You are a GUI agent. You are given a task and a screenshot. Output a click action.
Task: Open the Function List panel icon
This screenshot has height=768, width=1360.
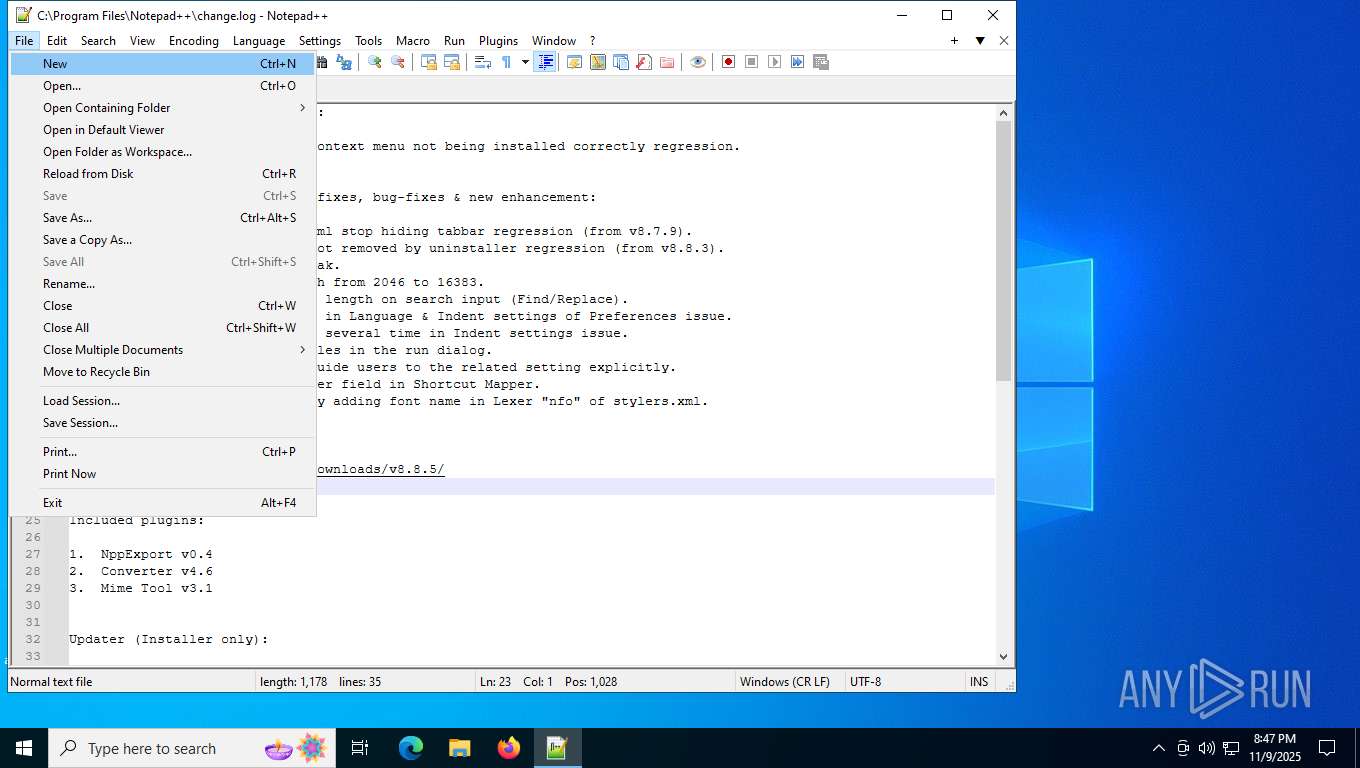point(644,62)
